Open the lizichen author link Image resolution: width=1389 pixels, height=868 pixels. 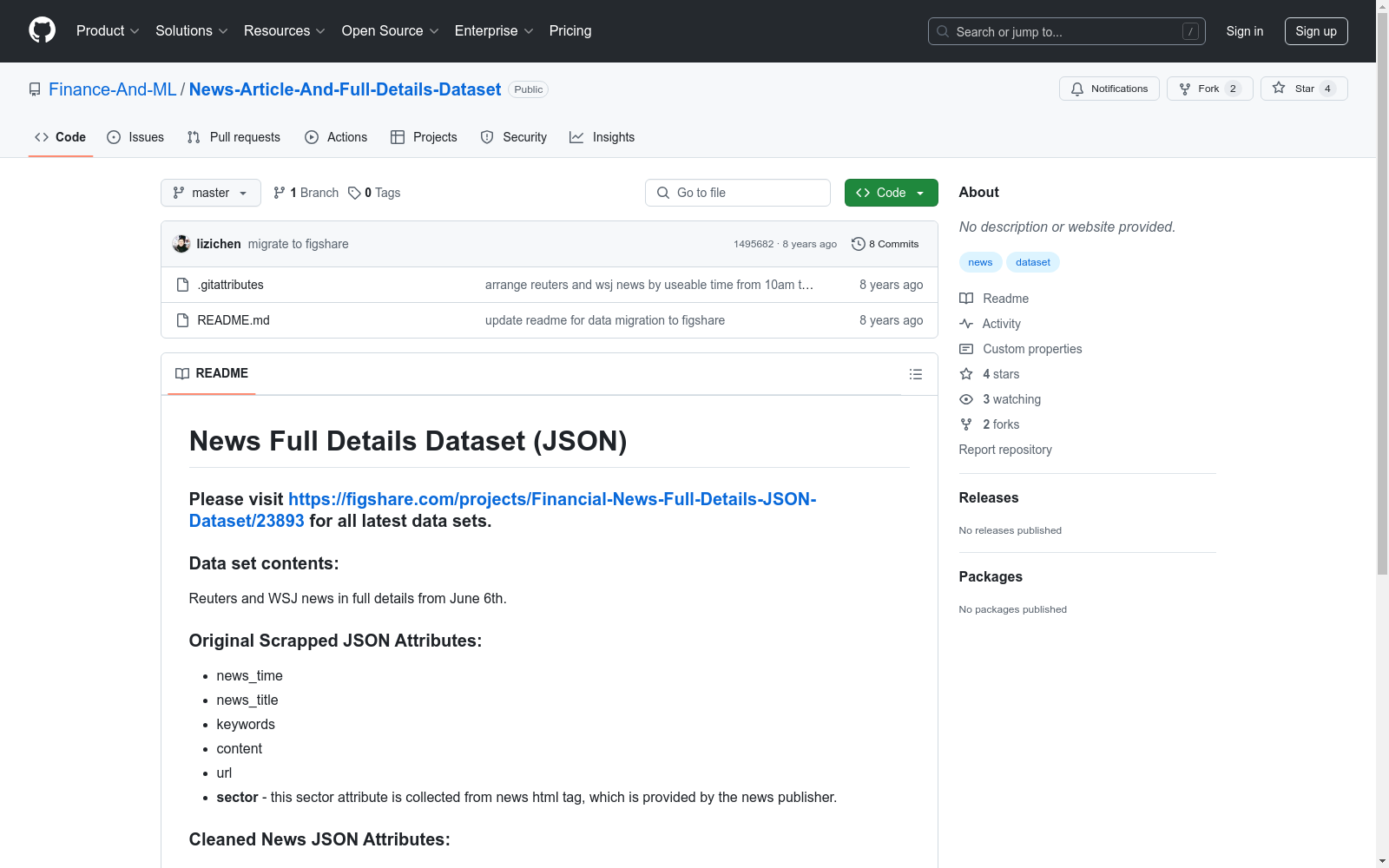(x=219, y=244)
